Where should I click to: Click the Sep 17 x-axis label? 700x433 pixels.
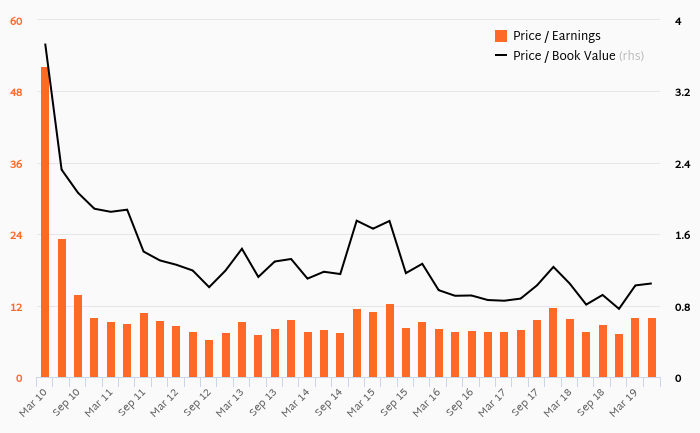click(x=525, y=403)
